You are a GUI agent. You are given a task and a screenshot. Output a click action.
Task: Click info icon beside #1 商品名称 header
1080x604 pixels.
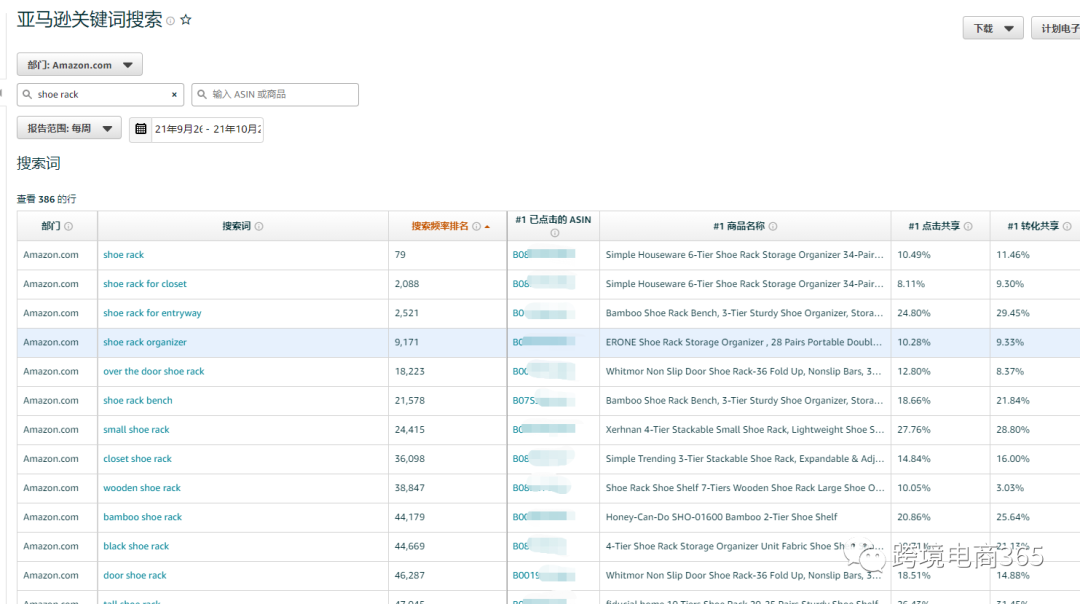(x=773, y=227)
